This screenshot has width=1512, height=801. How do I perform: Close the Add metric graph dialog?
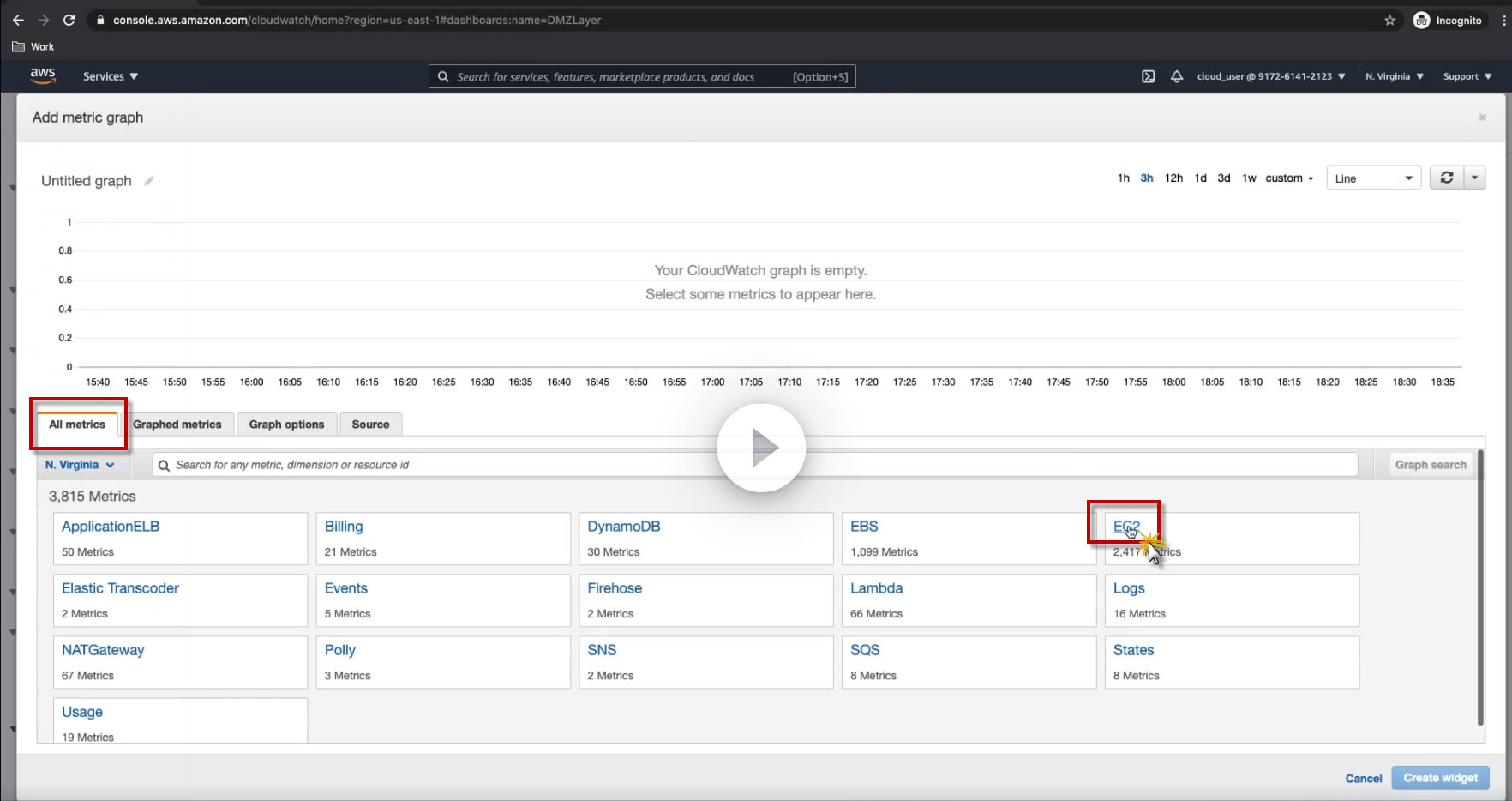pyautogui.click(x=1482, y=117)
